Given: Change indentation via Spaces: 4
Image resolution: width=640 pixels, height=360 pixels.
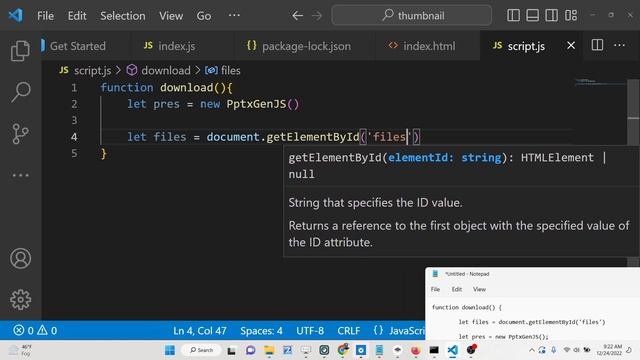Looking at the screenshot, I should [x=261, y=330].
